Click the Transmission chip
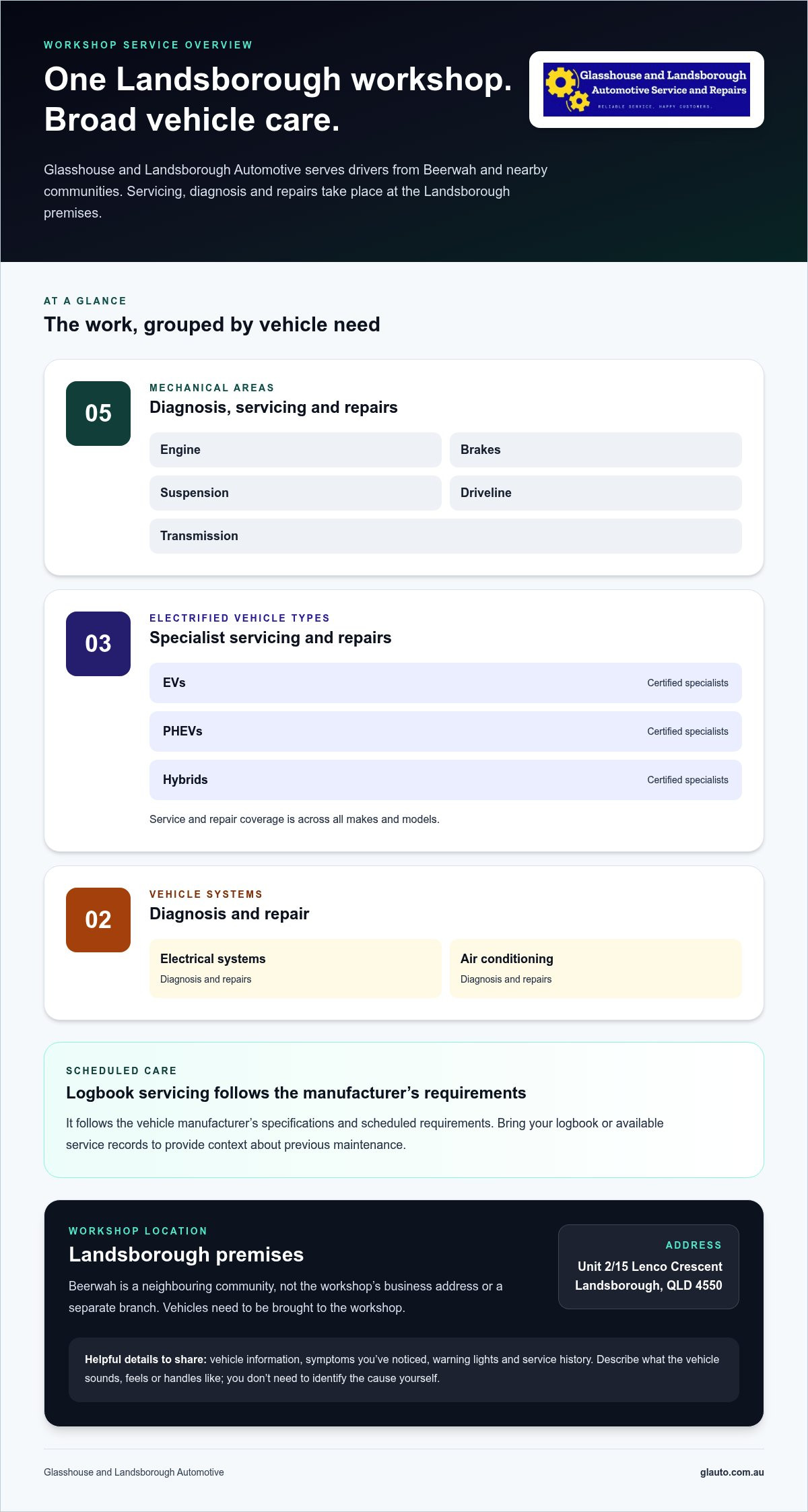Screen dimensions: 808x1512 click(446, 536)
